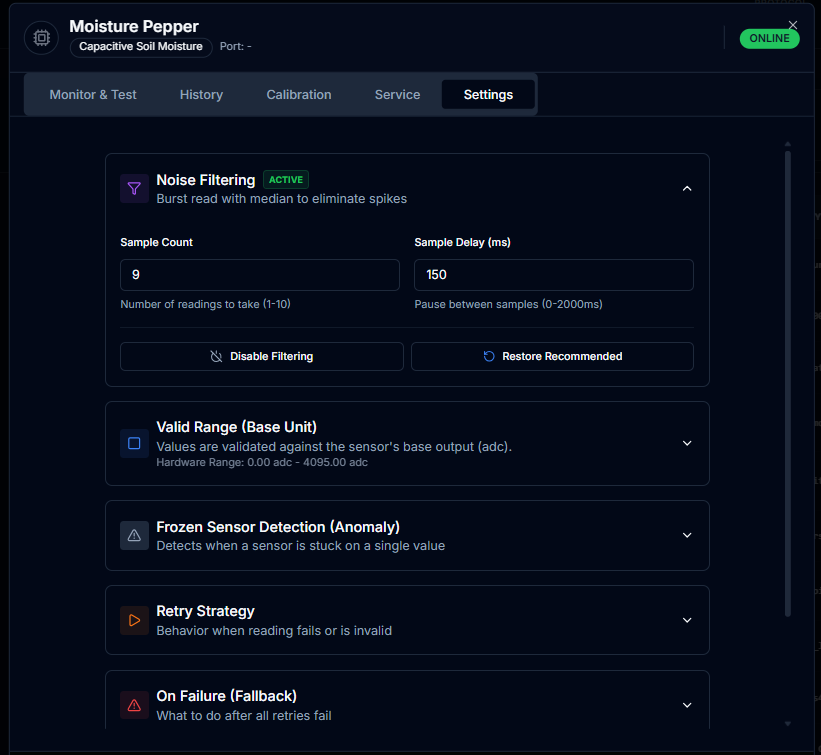Click the 'Moisture Pepper' title

134,26
